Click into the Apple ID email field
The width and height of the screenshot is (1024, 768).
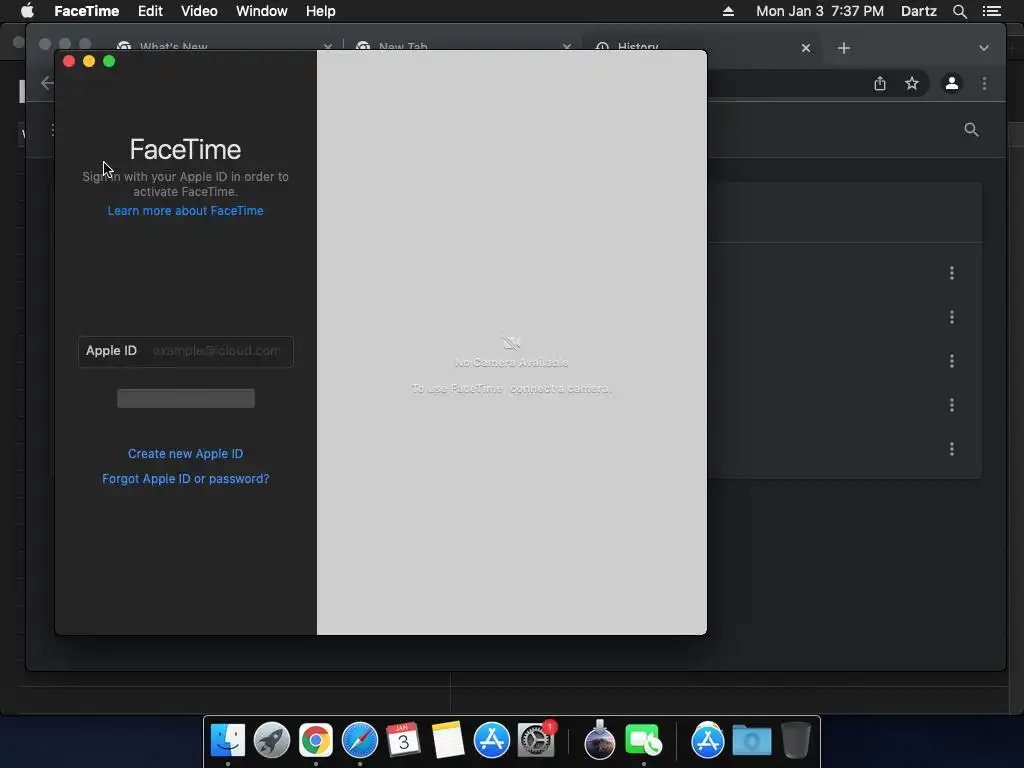coord(185,351)
